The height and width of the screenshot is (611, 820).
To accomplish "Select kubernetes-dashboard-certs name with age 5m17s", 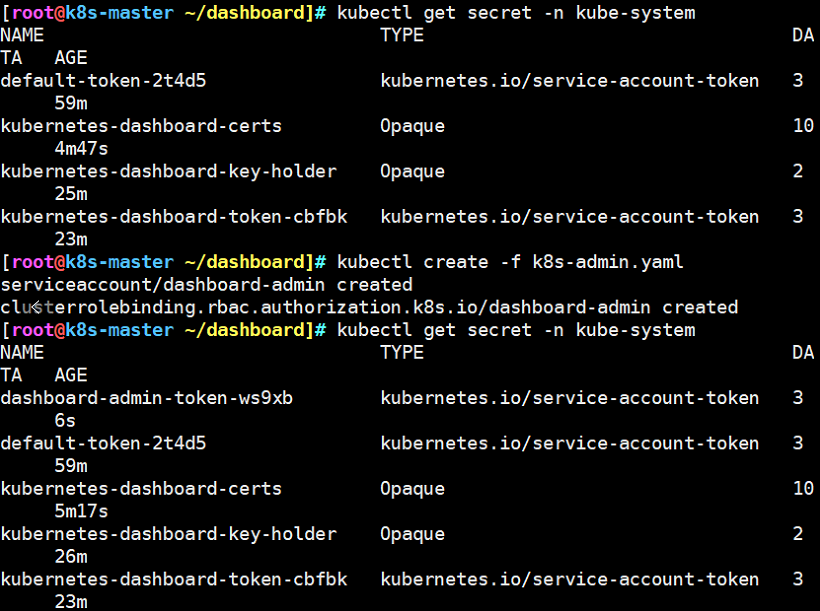I will [141, 489].
